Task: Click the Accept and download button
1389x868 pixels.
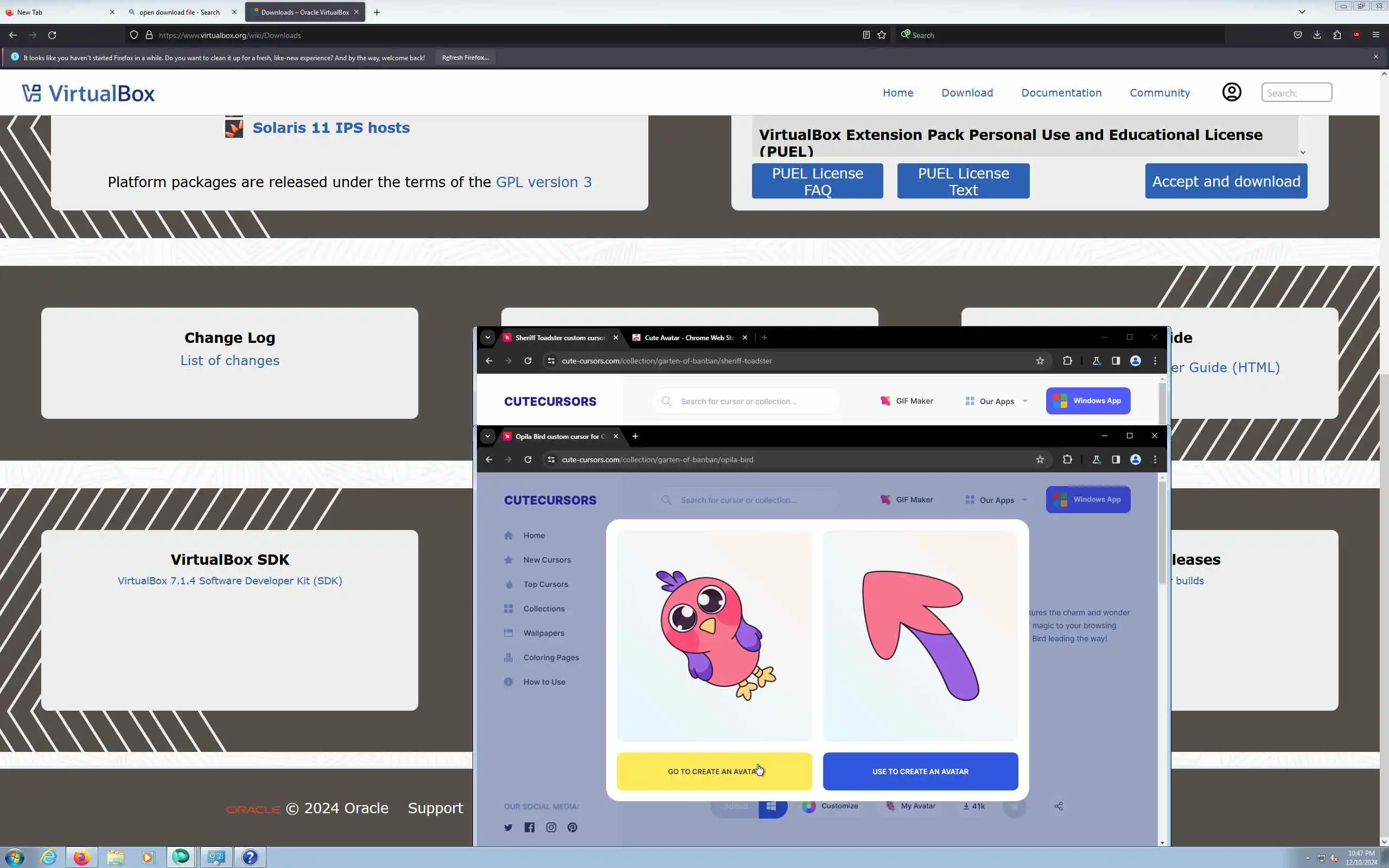Action: click(1226, 181)
